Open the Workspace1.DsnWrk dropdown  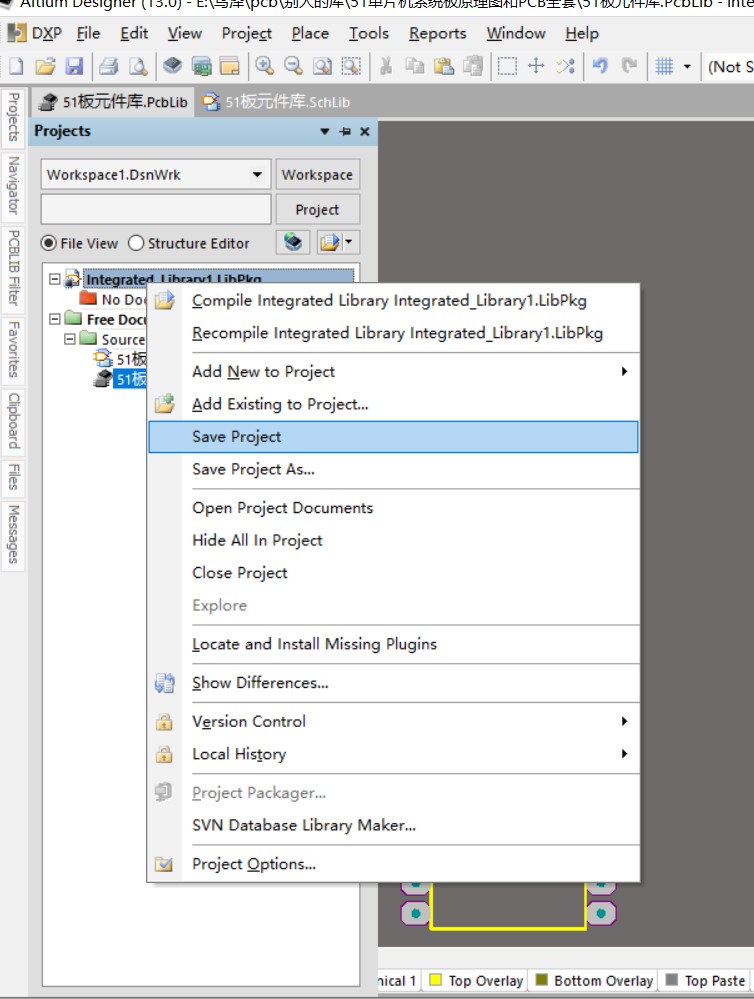coord(257,175)
